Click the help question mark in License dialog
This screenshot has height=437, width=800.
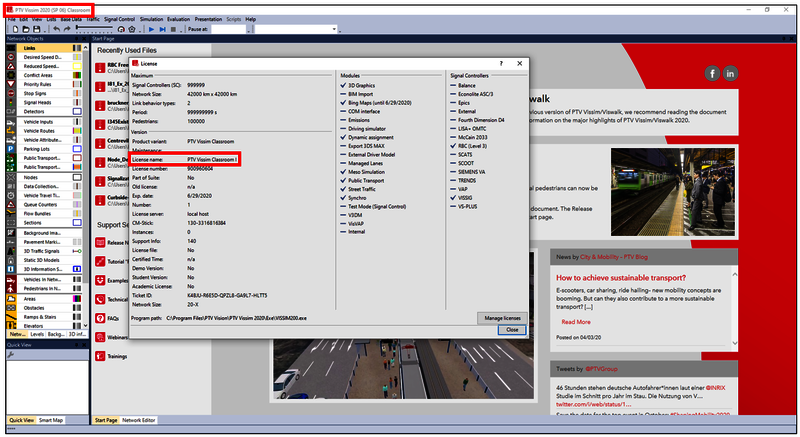(500, 62)
